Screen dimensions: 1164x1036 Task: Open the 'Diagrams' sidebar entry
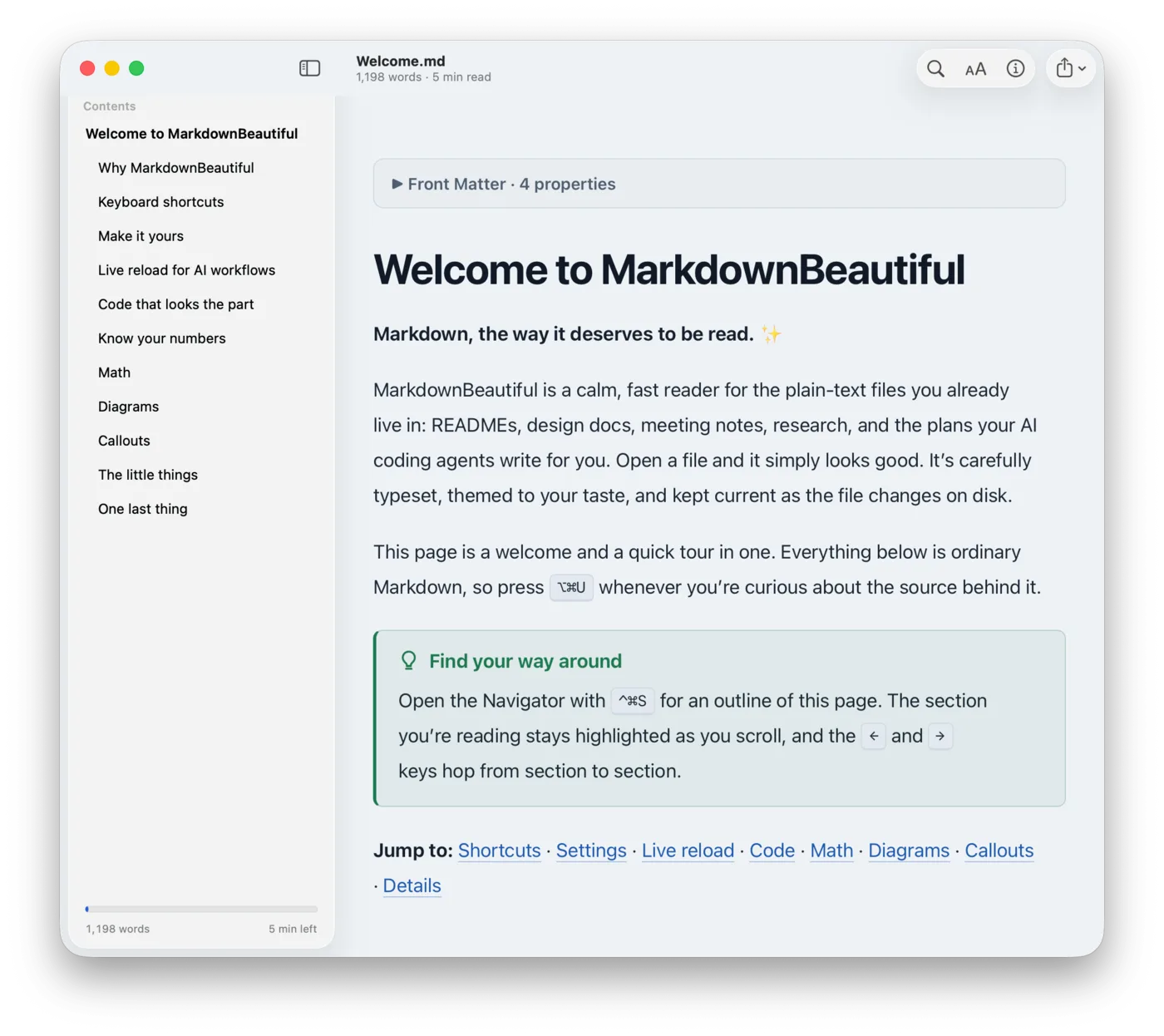(x=128, y=407)
